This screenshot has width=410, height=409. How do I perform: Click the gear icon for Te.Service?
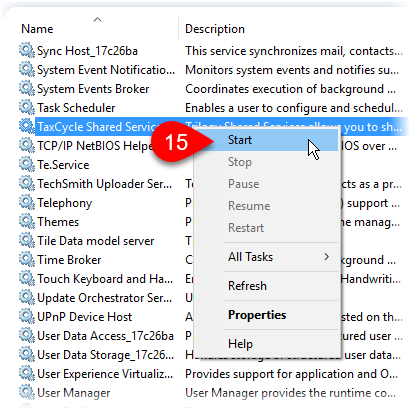pyautogui.click(x=27, y=164)
